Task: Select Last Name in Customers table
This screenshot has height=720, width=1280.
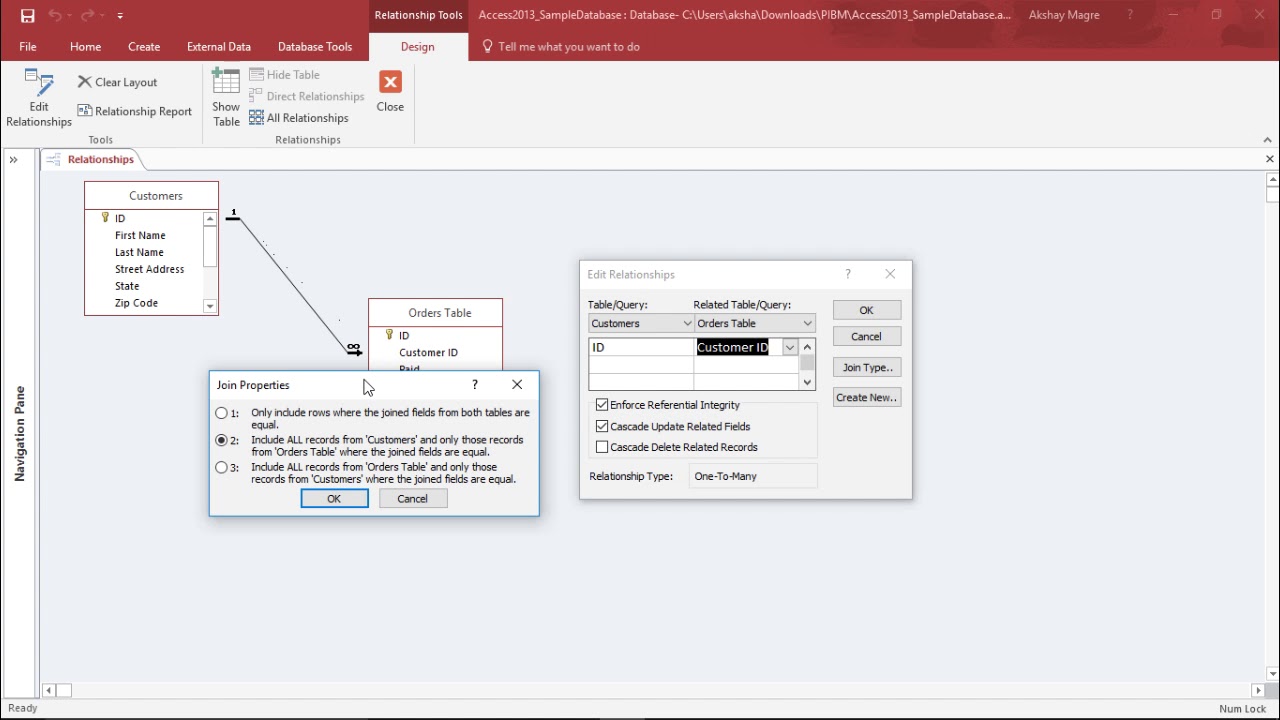Action: [139, 252]
